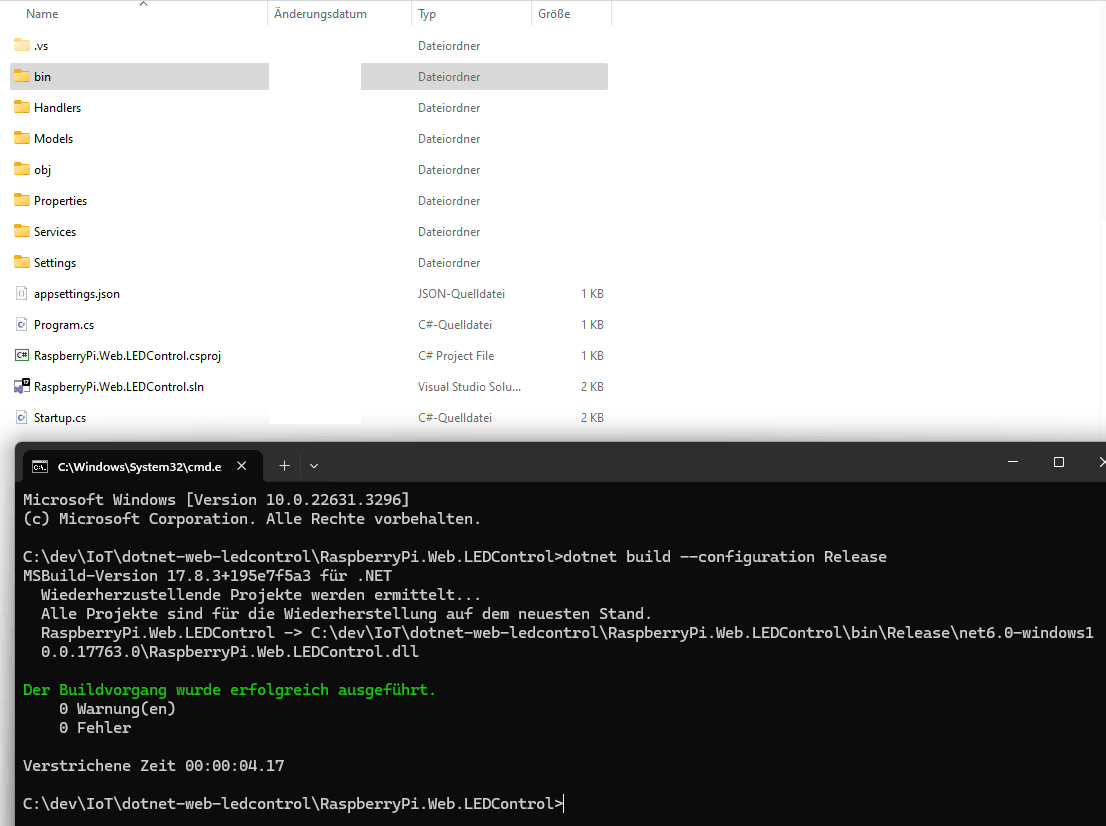Open the bin folder icon
The image size is (1106, 826).
tap(22, 76)
